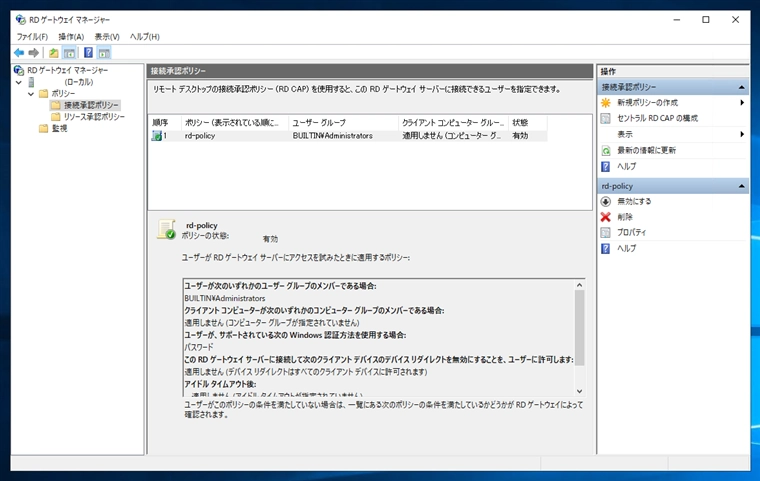Collapse the 接続承認ポリシー actions section
Image resolution: width=760 pixels, height=481 pixels.
[x=741, y=87]
